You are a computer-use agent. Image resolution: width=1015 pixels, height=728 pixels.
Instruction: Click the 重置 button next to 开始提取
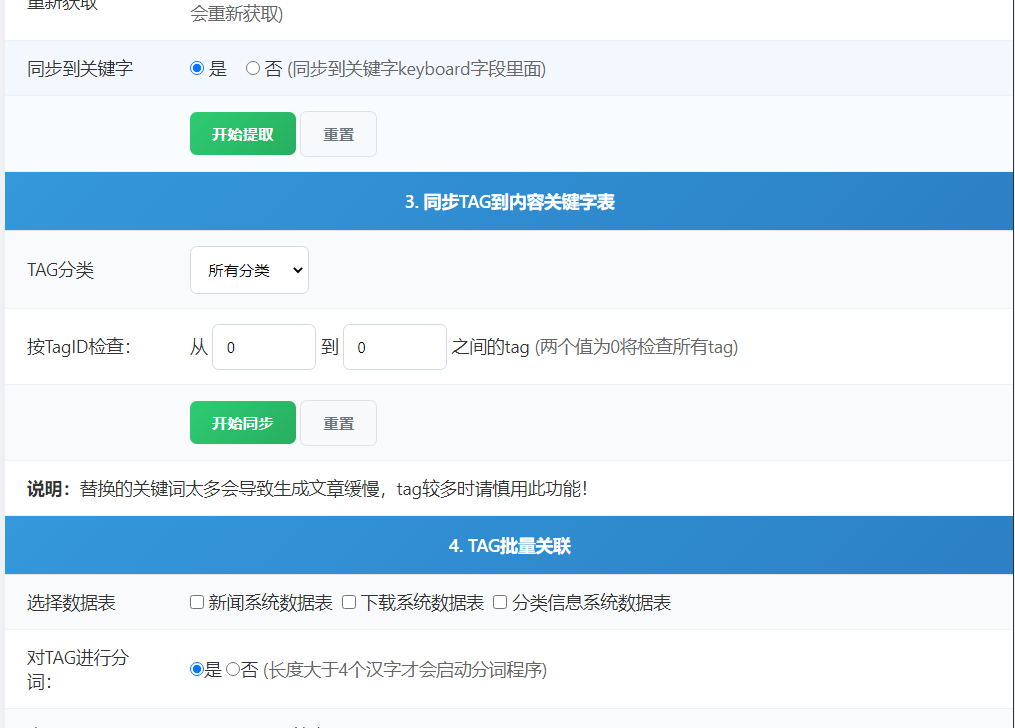tap(338, 133)
